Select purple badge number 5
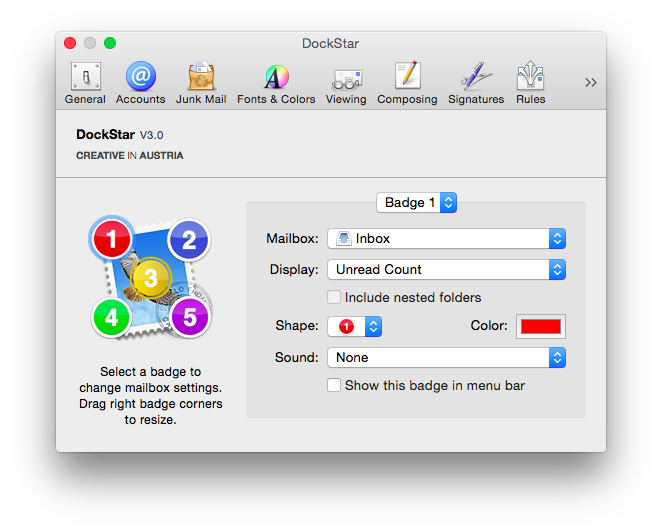The image size is (662, 532). [x=190, y=318]
